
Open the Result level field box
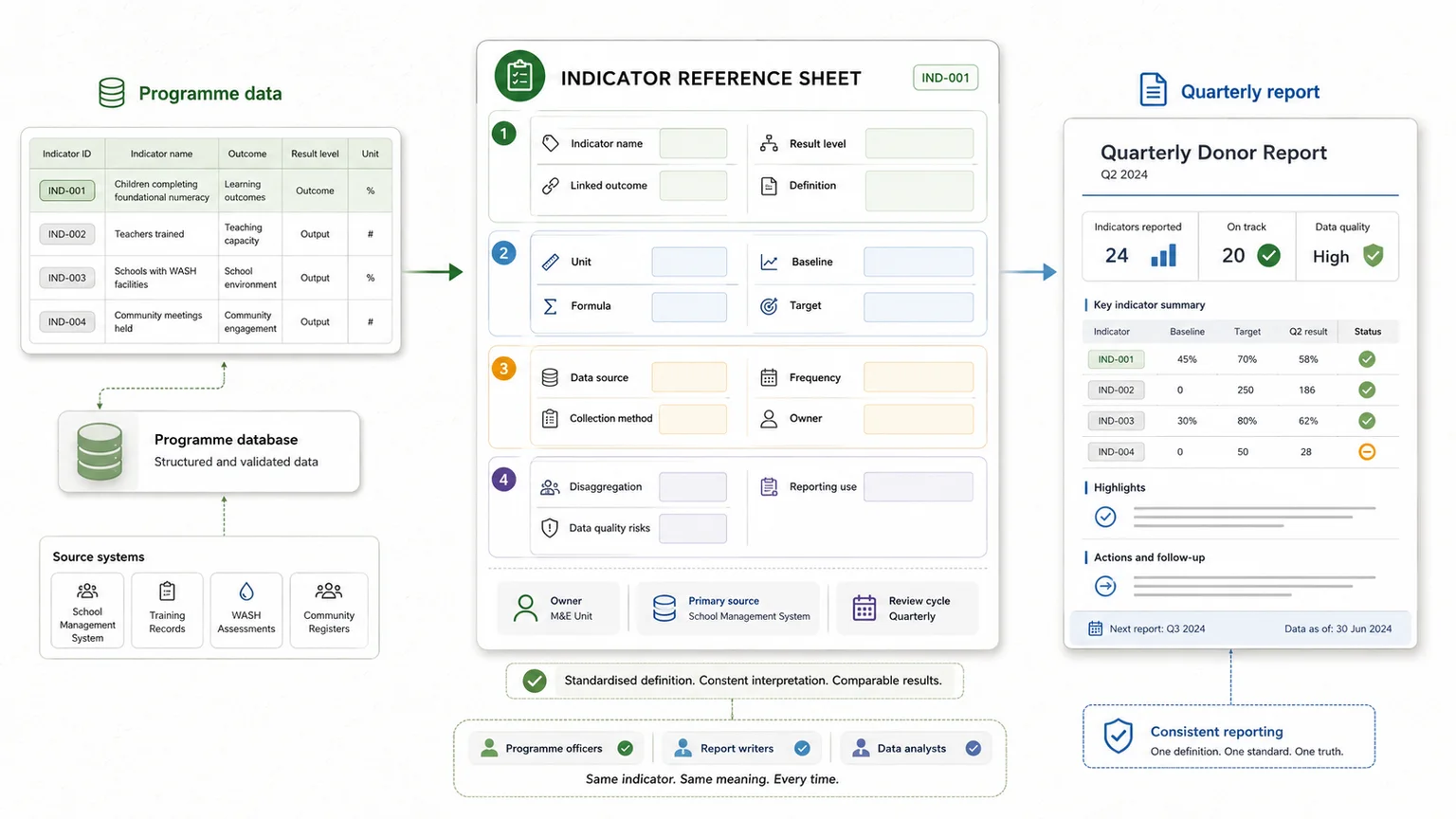919,143
